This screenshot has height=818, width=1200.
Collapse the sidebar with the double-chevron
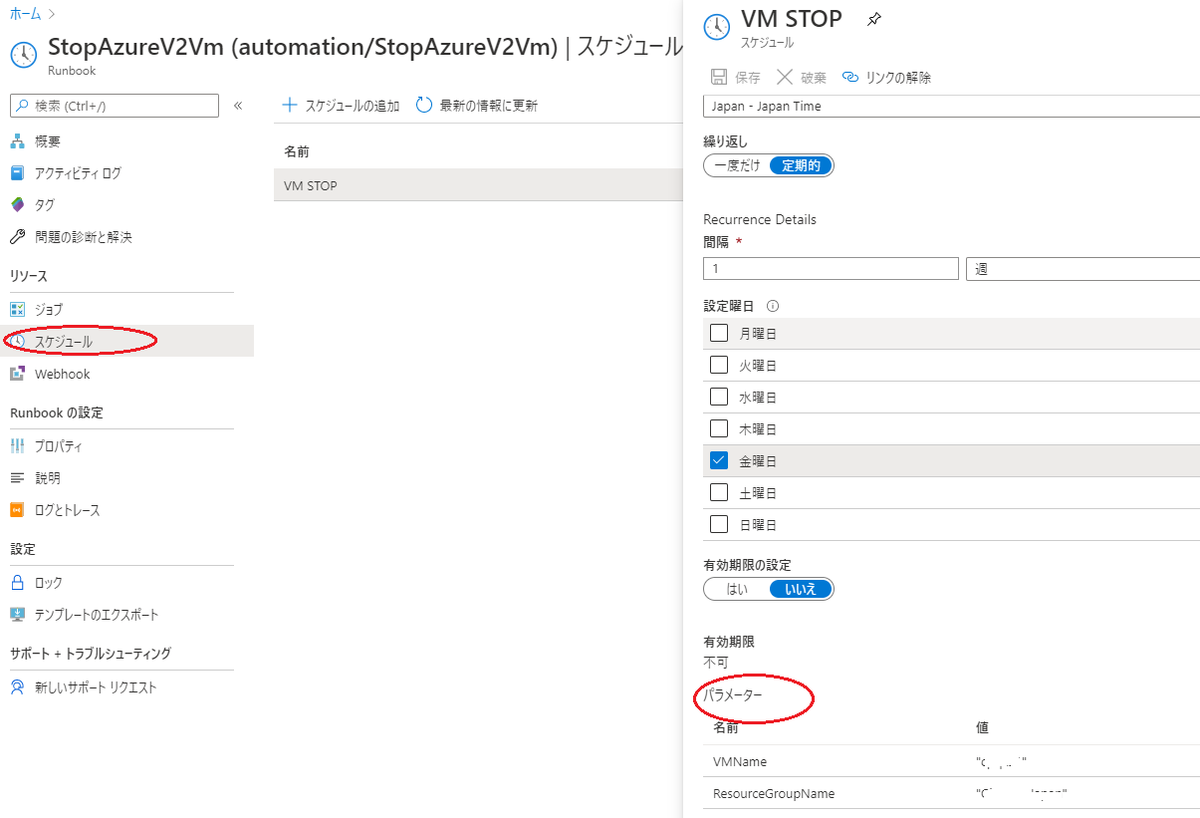pyautogui.click(x=238, y=105)
